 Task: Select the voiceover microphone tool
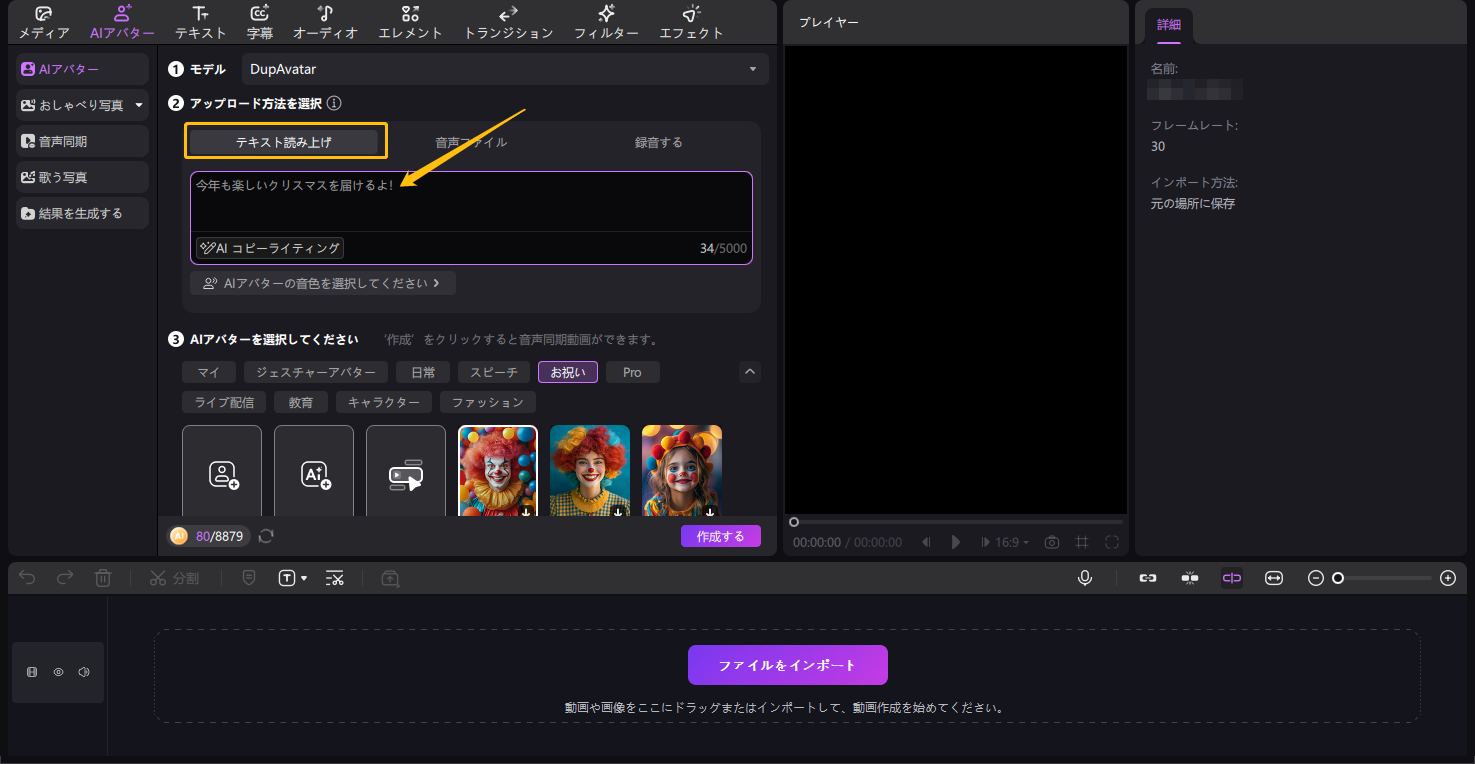1086,578
